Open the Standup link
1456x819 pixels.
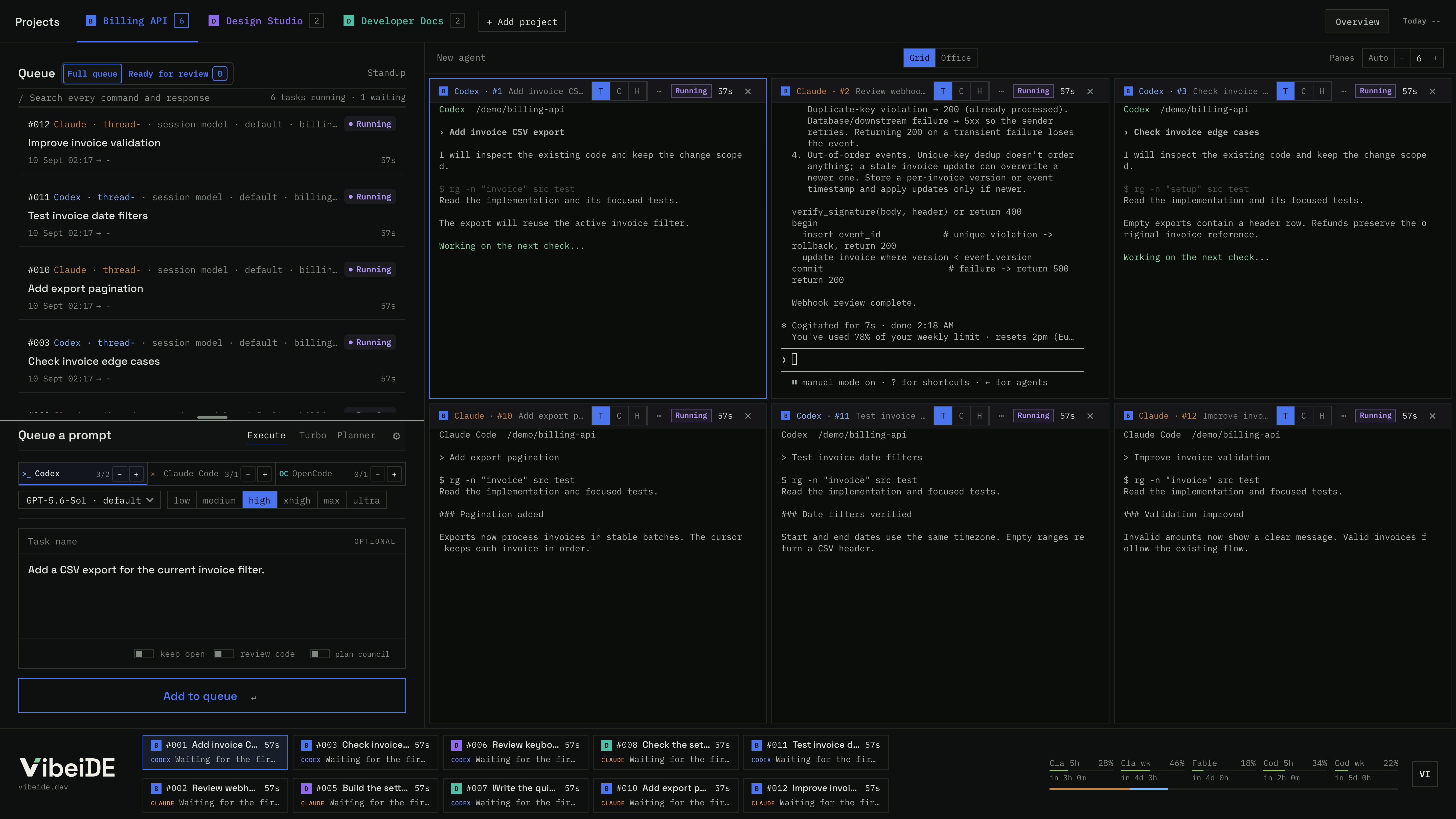click(386, 73)
